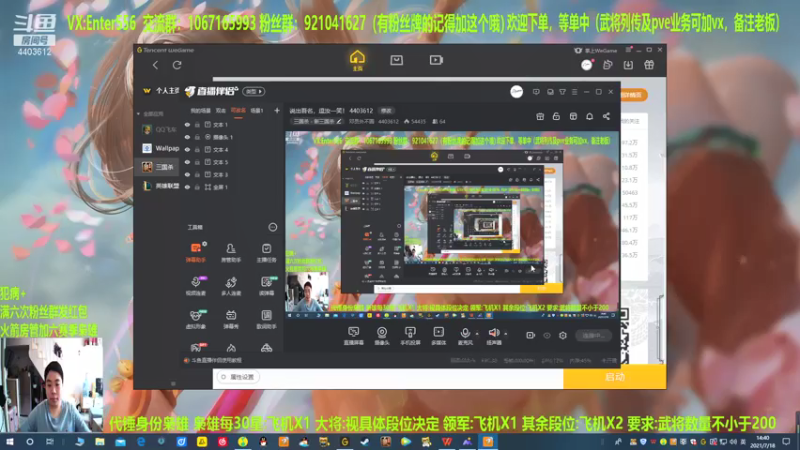Image resolution: width=800 pixels, height=450 pixels.
Task: Add a new scene with the plus button
Action: tap(277, 110)
